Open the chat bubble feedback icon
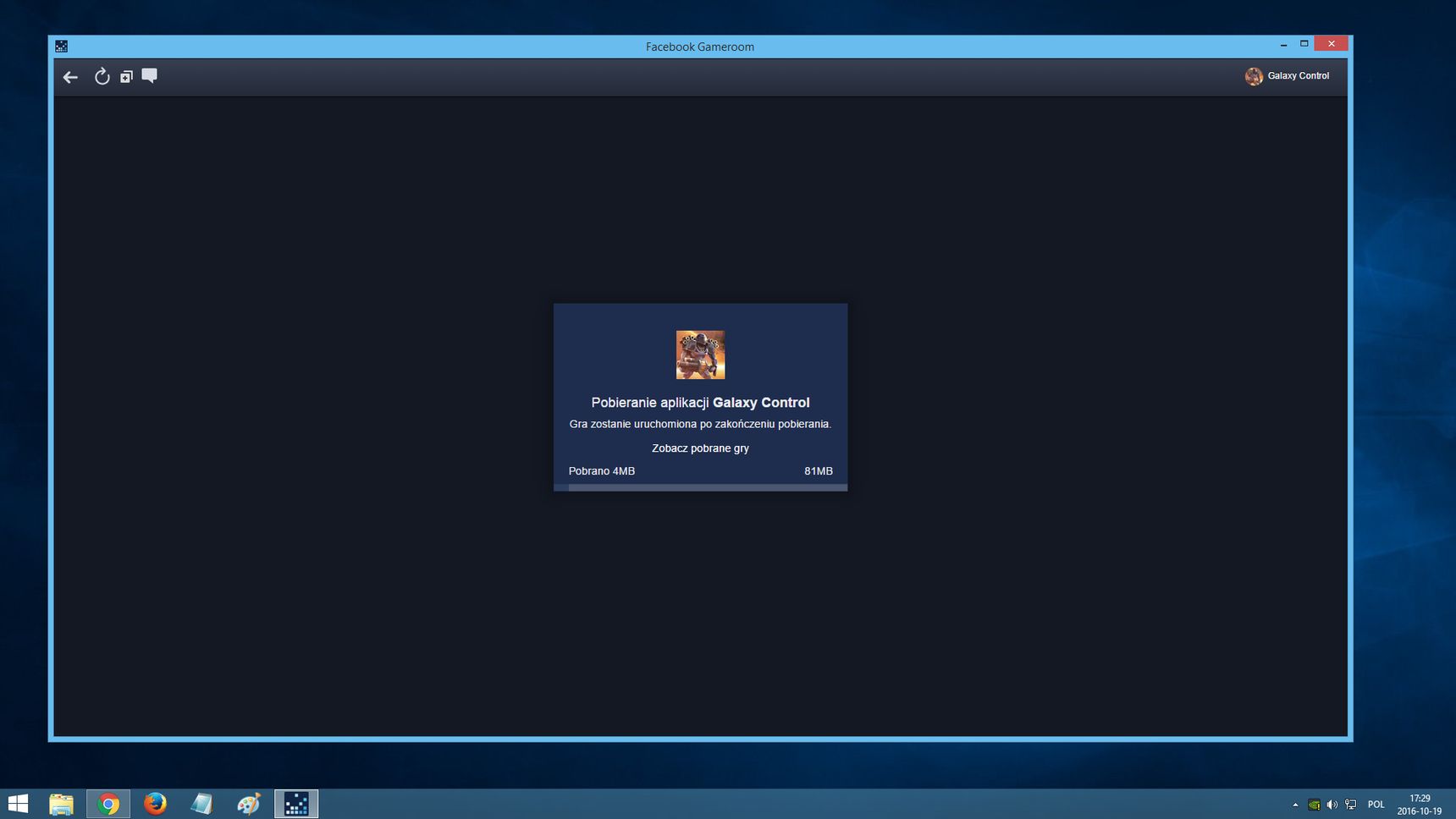This screenshot has width=1456, height=819. 150,76
